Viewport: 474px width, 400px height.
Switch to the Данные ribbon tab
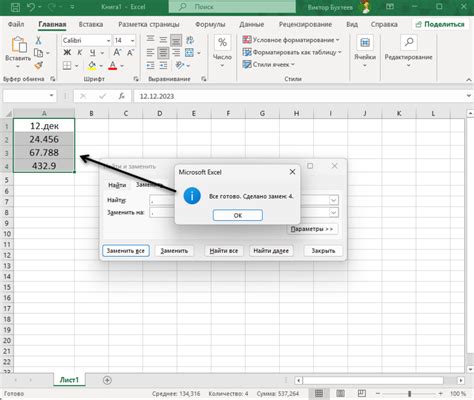point(251,24)
